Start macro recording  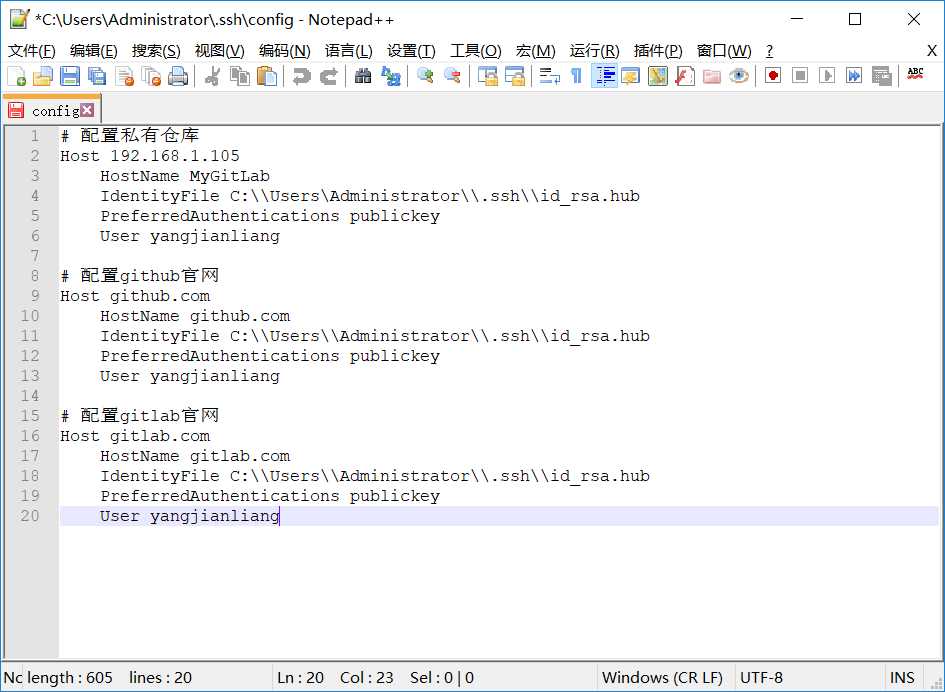click(773, 77)
